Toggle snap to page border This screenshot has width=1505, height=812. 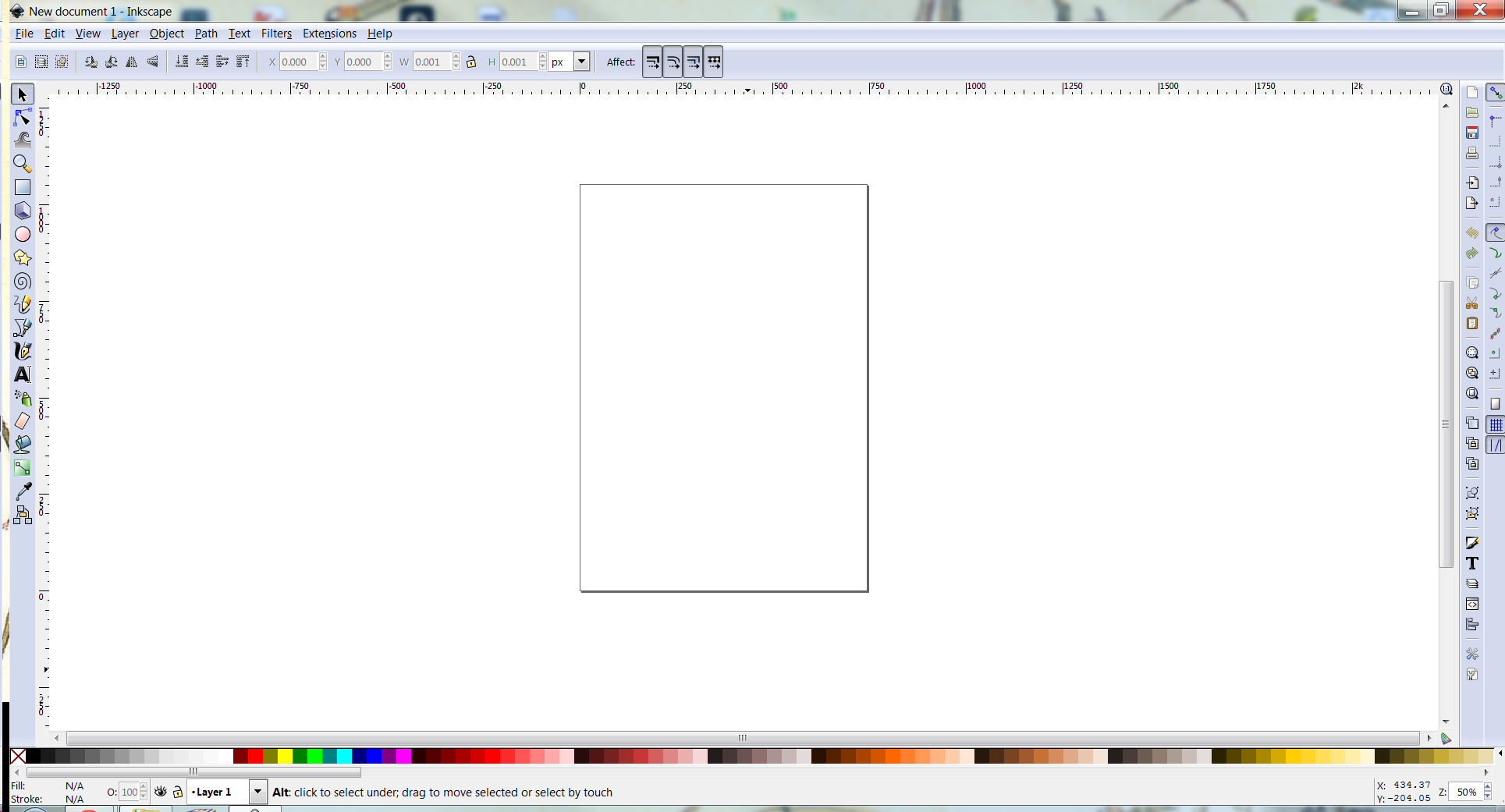point(1496,404)
